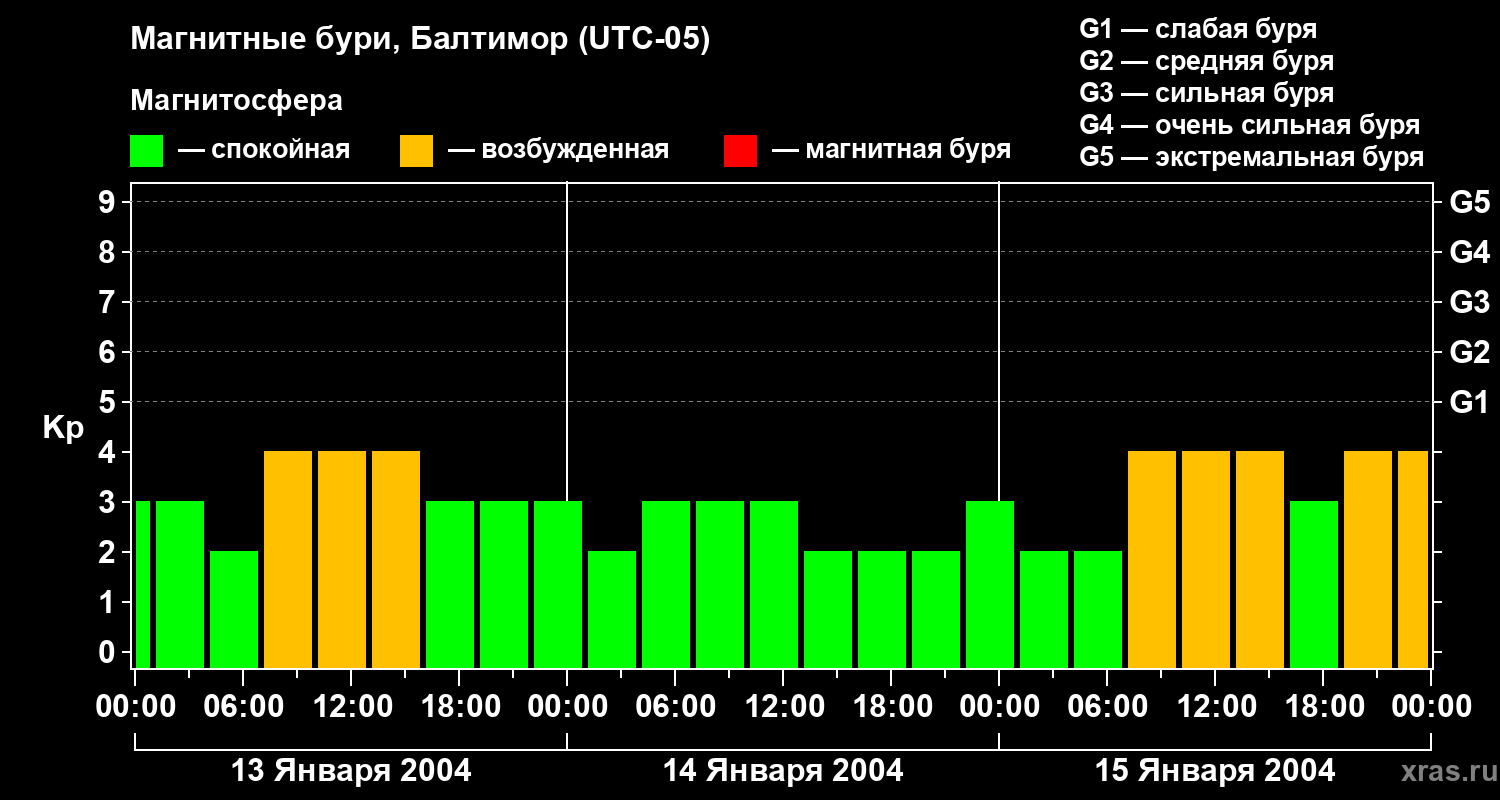Click the '00:00' label at the start of 15 January

pyautogui.click(x=999, y=707)
